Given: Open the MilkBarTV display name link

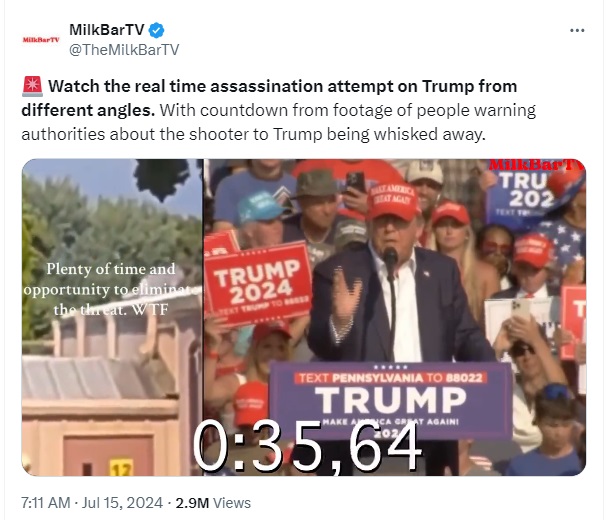Looking at the screenshot, I should click(x=106, y=30).
